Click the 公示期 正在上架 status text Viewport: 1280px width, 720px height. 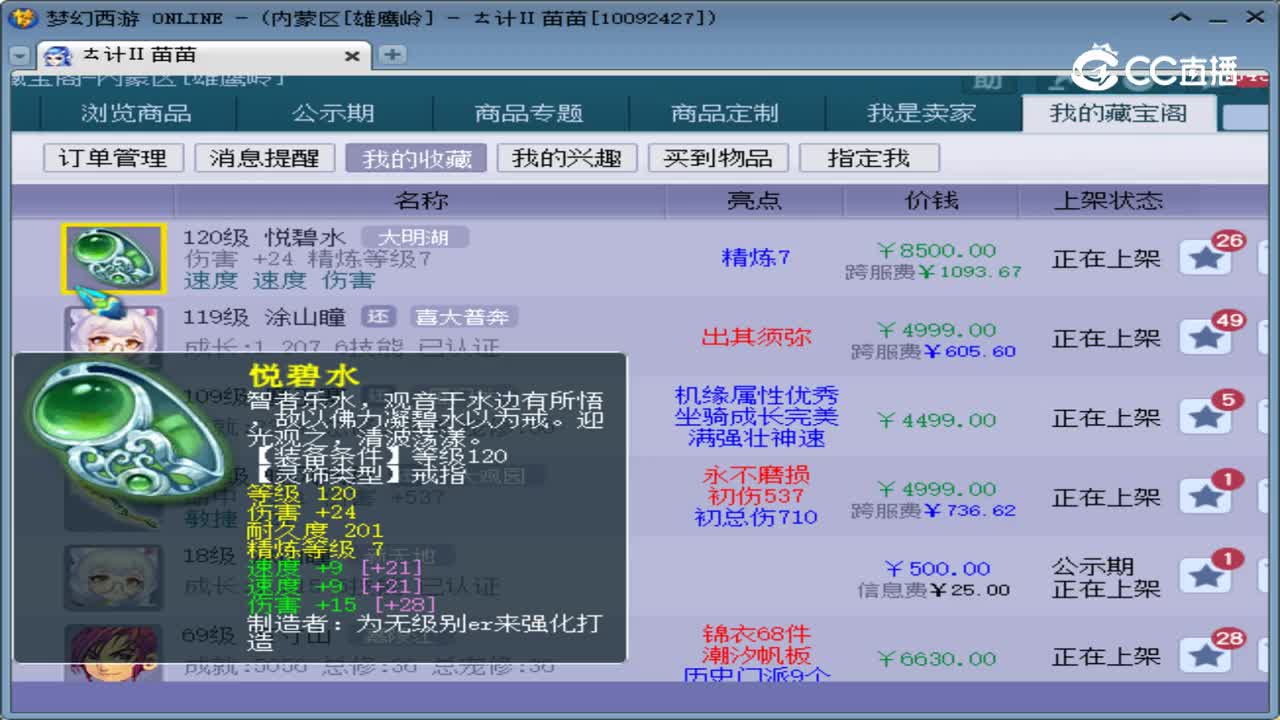(x=1106, y=578)
